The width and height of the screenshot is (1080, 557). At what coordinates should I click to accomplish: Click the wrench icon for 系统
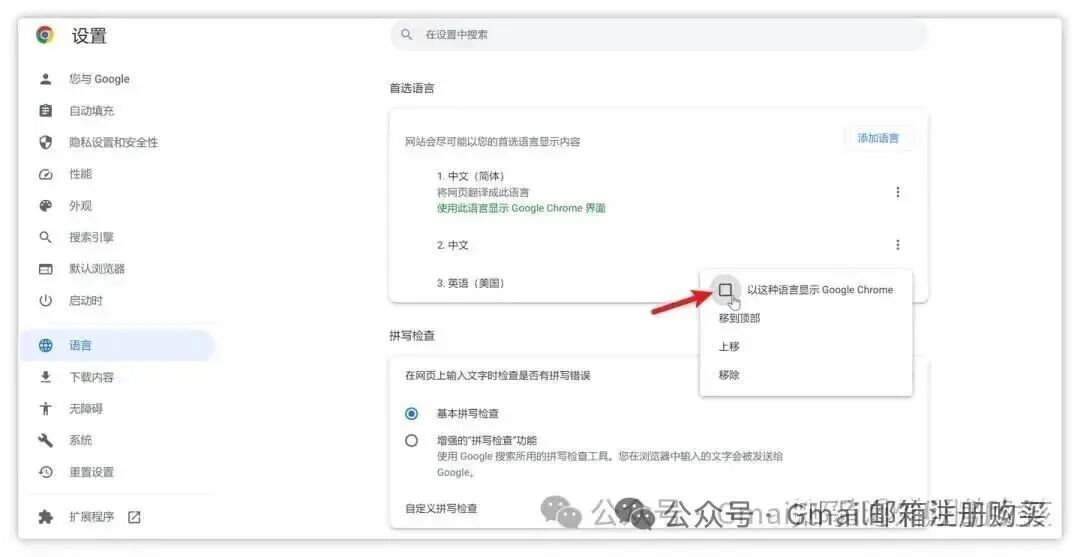point(45,441)
